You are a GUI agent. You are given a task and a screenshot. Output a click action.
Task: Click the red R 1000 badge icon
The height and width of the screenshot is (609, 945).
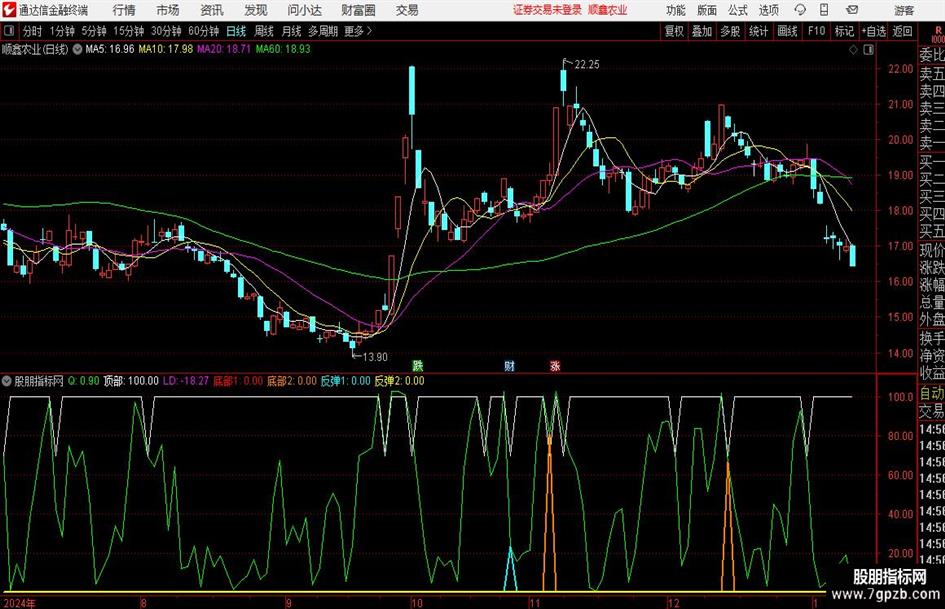click(938, 34)
